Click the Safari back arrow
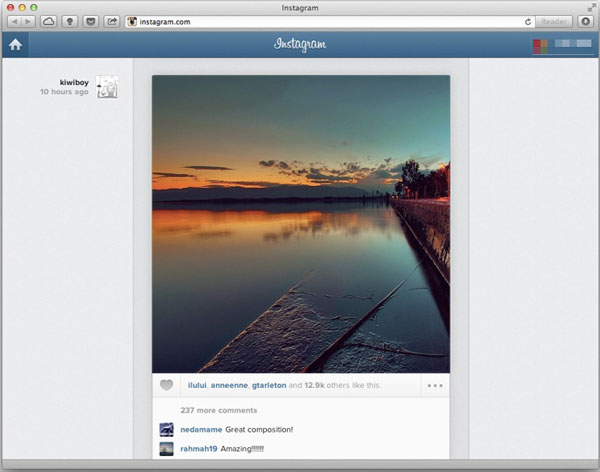This screenshot has height=472, width=600. coord(14,21)
